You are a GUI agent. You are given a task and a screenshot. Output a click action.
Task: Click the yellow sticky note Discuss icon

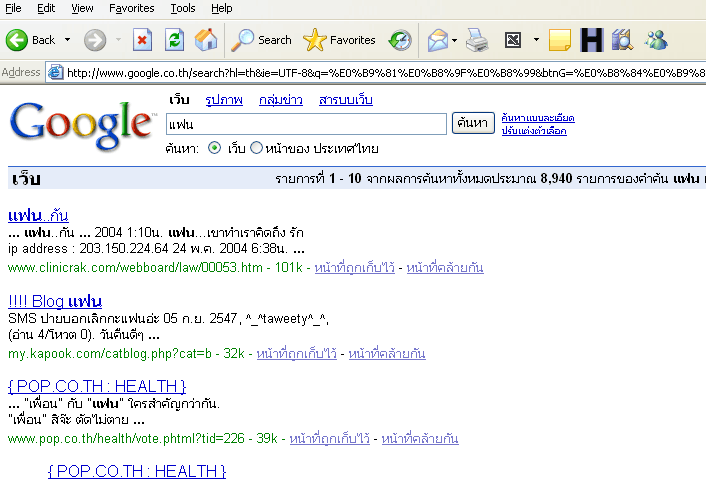[560, 40]
